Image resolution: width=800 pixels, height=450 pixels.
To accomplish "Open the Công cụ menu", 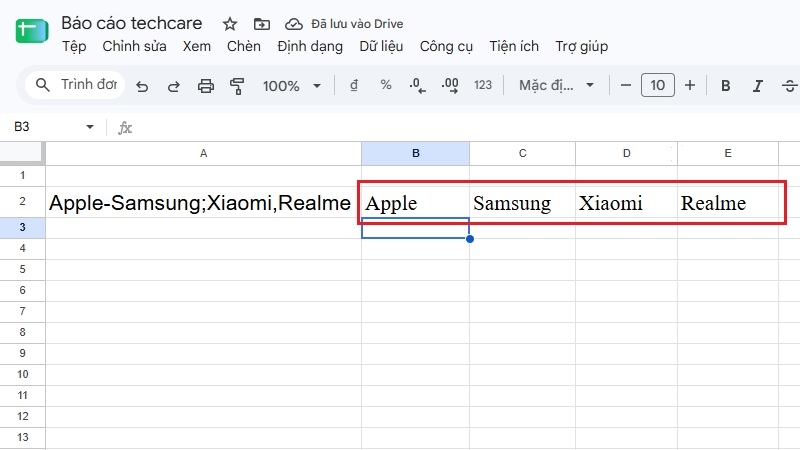I will [446, 46].
